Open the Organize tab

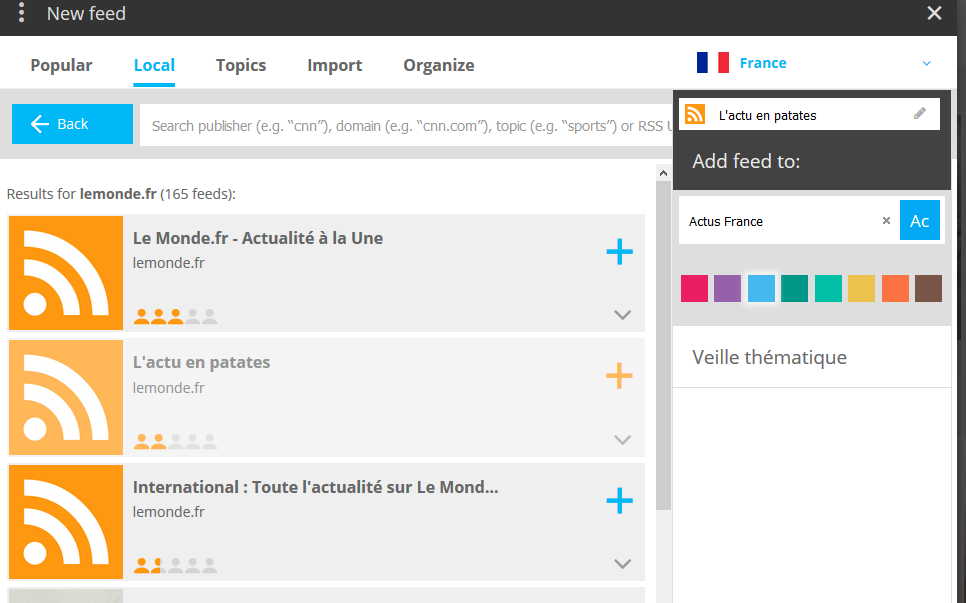439,65
